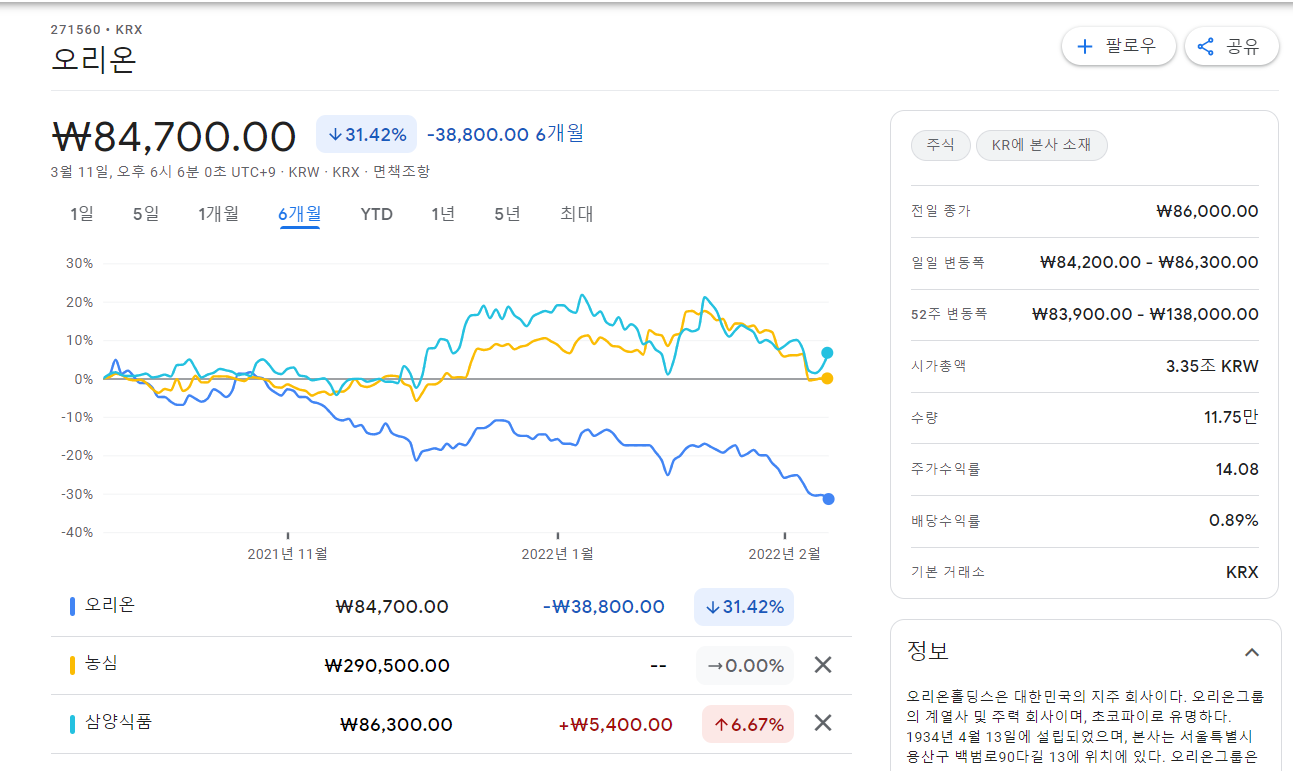Click the 전일 종가 value ₩86,000.00
The image size is (1293, 771).
(1207, 211)
